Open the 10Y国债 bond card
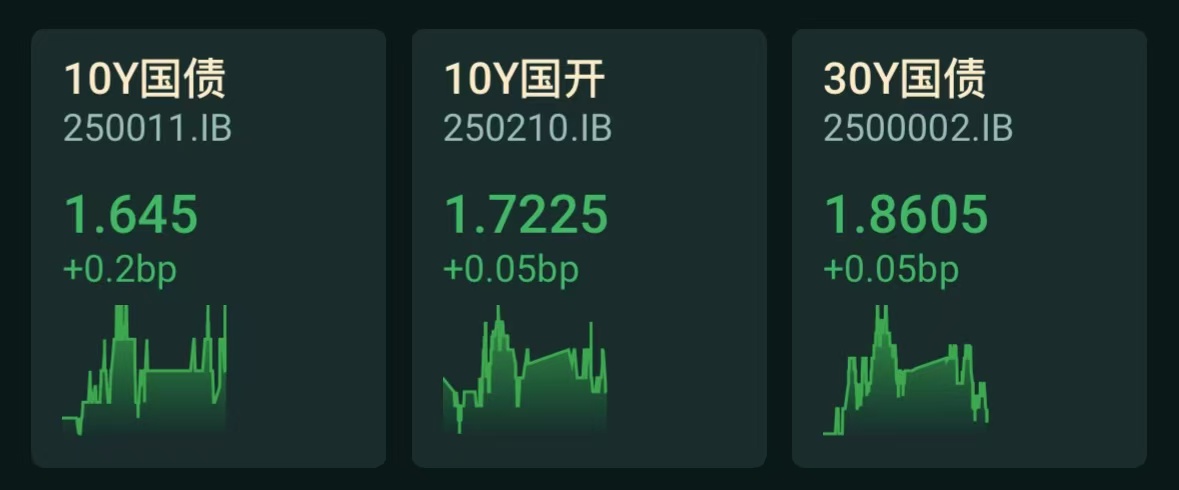This screenshot has height=490, width=1179. point(208,248)
